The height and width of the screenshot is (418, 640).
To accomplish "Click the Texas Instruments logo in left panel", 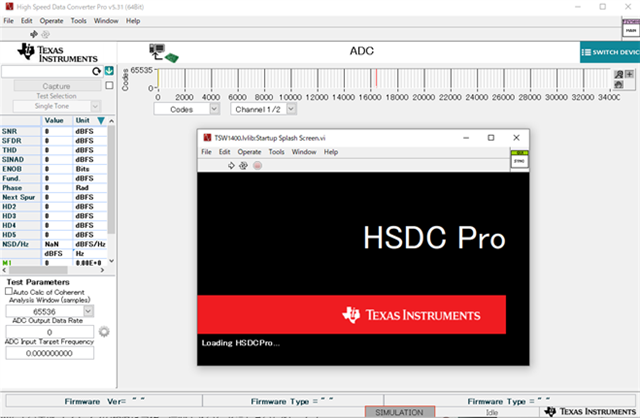I will tap(57, 53).
